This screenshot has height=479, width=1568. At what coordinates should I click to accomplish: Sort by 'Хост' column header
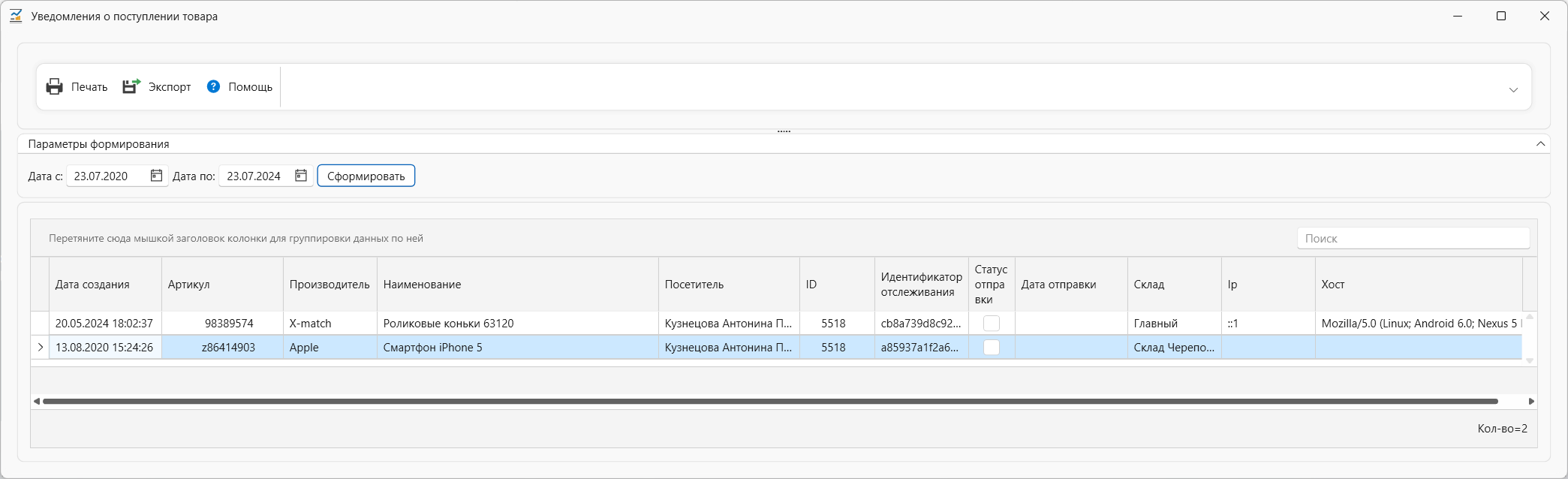pos(1419,285)
